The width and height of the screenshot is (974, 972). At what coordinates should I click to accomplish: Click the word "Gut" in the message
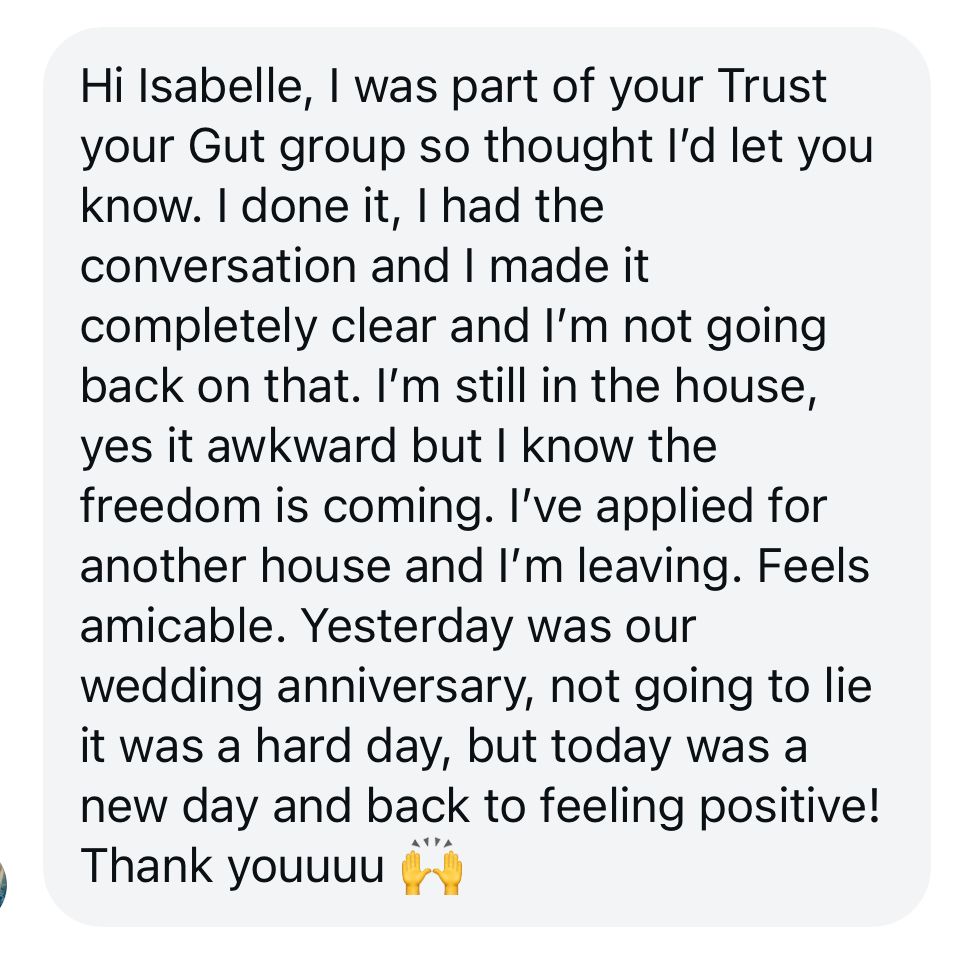click(226, 147)
